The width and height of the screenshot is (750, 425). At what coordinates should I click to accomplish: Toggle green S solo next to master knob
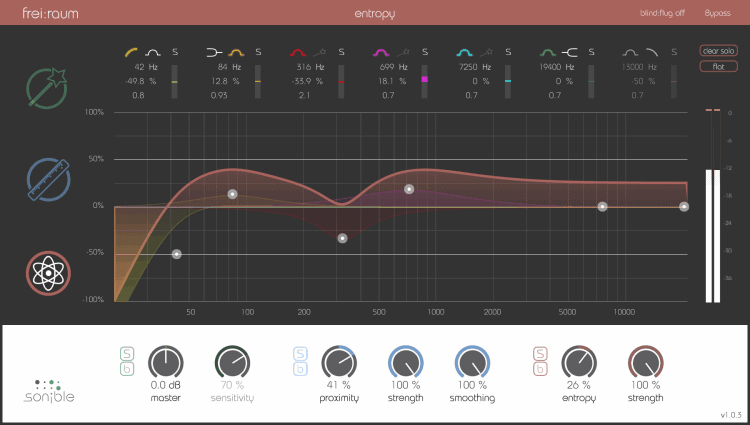pyautogui.click(x=127, y=354)
